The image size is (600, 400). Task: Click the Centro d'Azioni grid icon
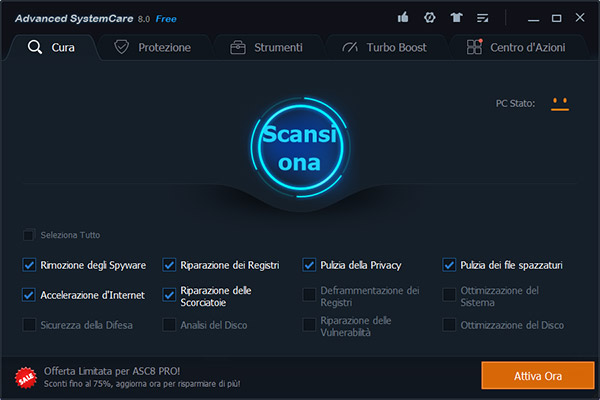[474, 47]
